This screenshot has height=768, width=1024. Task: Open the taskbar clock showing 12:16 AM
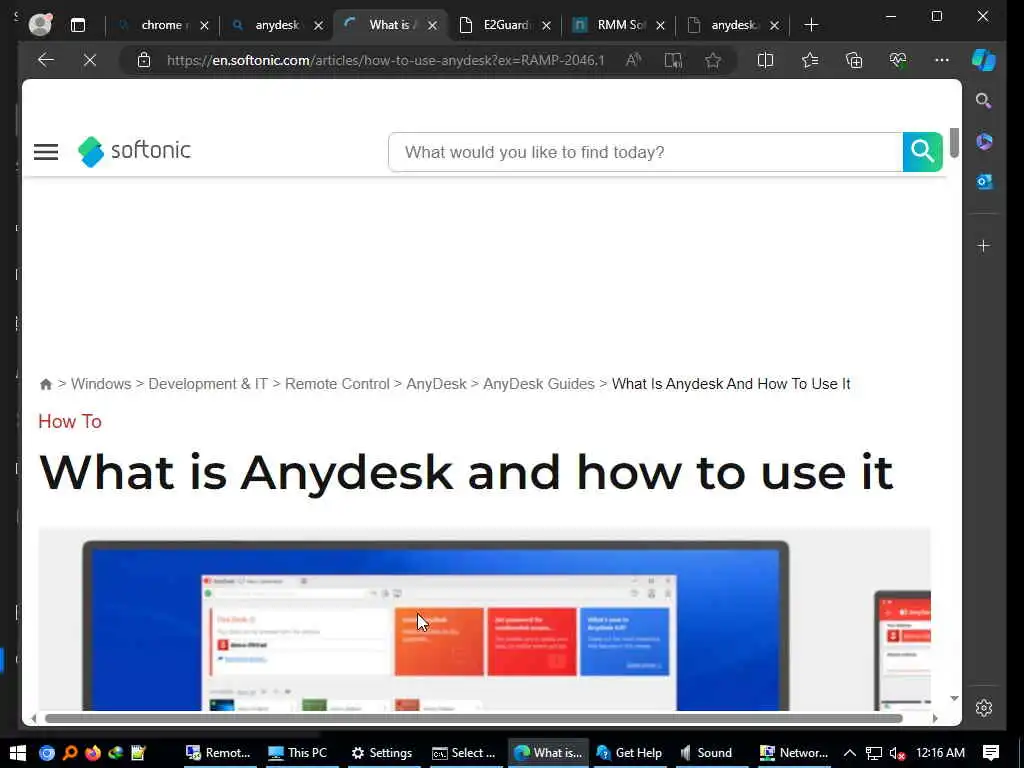[x=940, y=753]
